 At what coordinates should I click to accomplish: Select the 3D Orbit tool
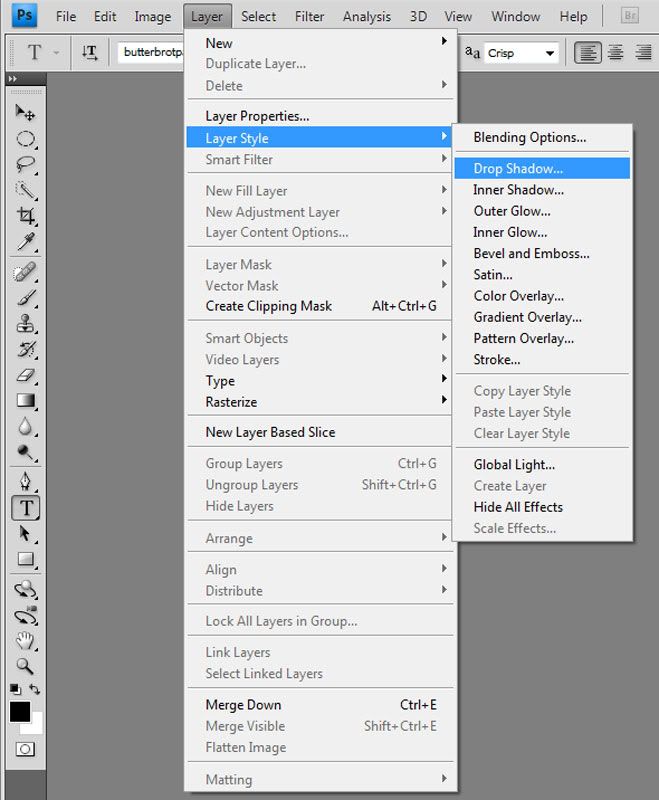pyautogui.click(x=25, y=616)
